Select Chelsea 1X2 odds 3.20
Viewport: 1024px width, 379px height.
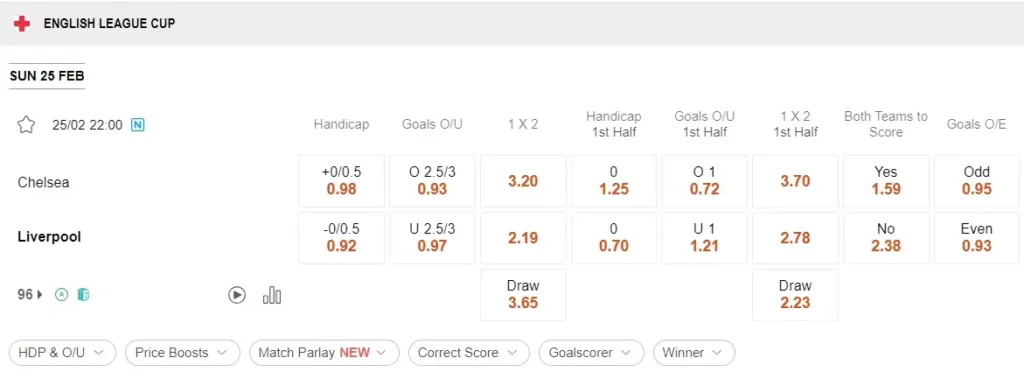click(523, 181)
